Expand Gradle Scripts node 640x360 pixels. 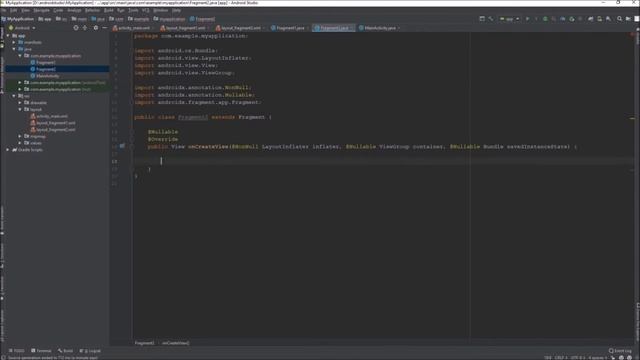[8, 150]
